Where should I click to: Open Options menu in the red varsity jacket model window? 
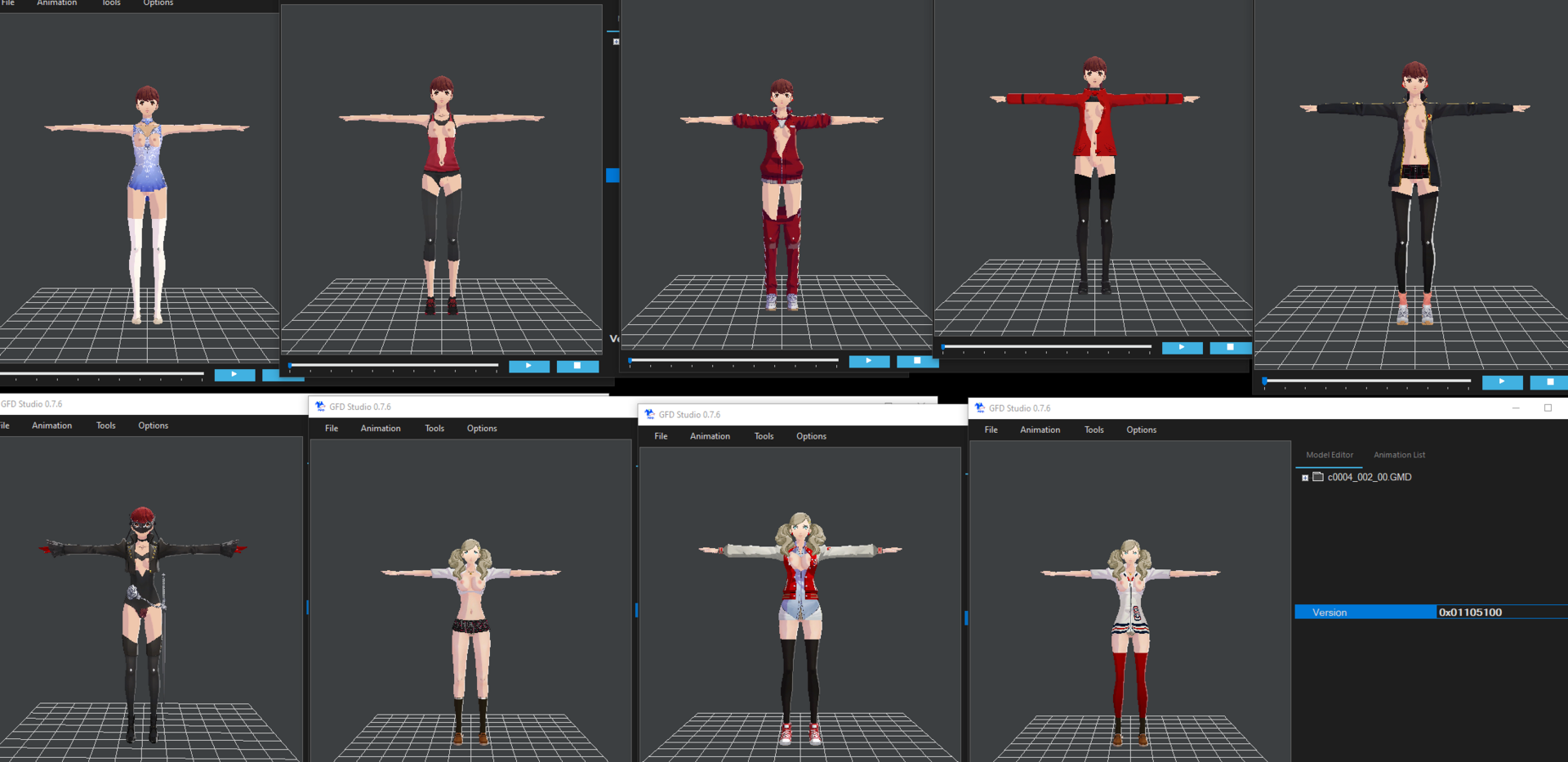[812, 436]
